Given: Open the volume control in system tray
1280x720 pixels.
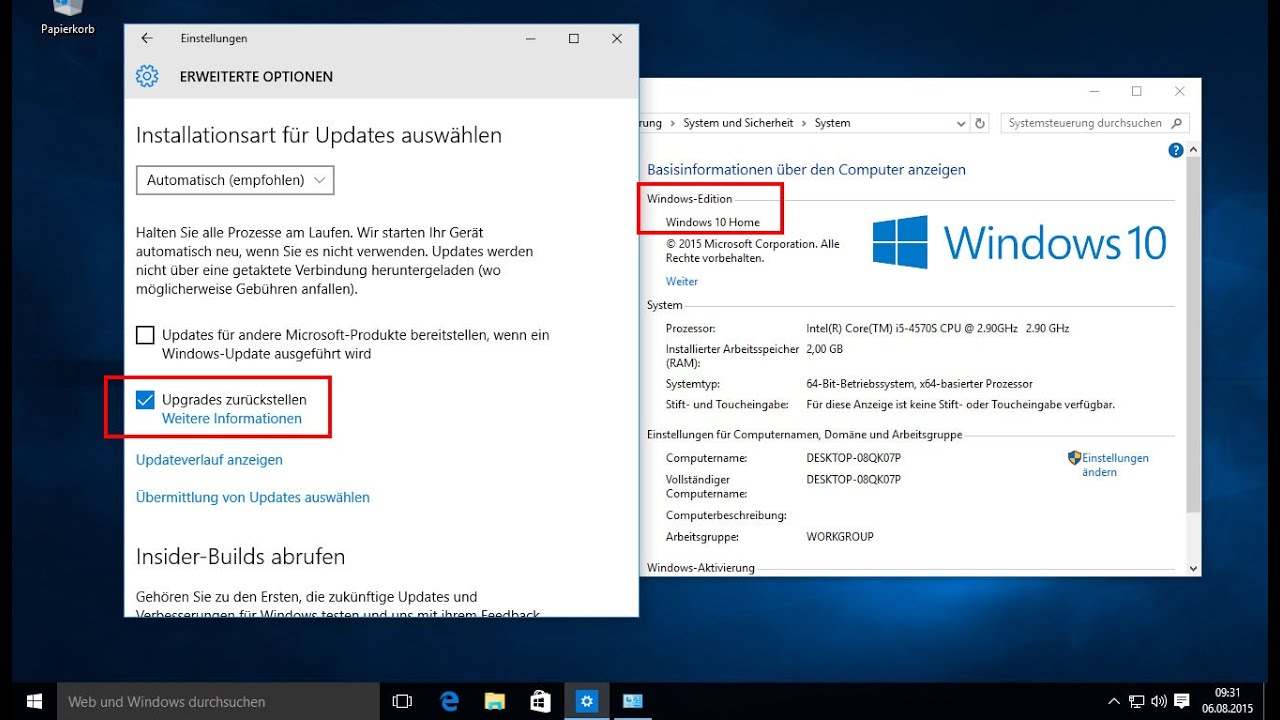Looking at the screenshot, I should [x=1159, y=701].
